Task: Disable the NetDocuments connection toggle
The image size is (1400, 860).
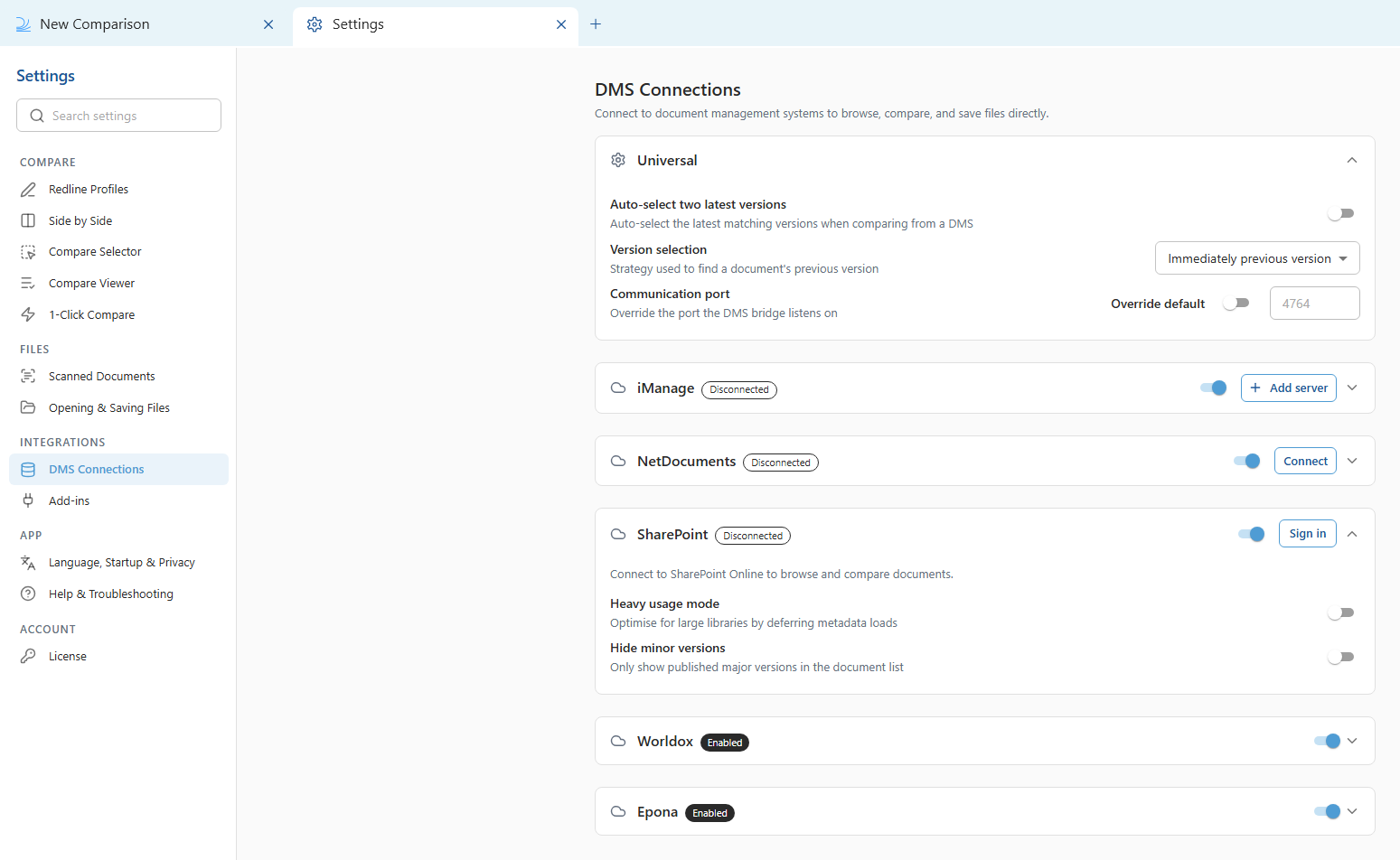Action: tap(1246, 461)
